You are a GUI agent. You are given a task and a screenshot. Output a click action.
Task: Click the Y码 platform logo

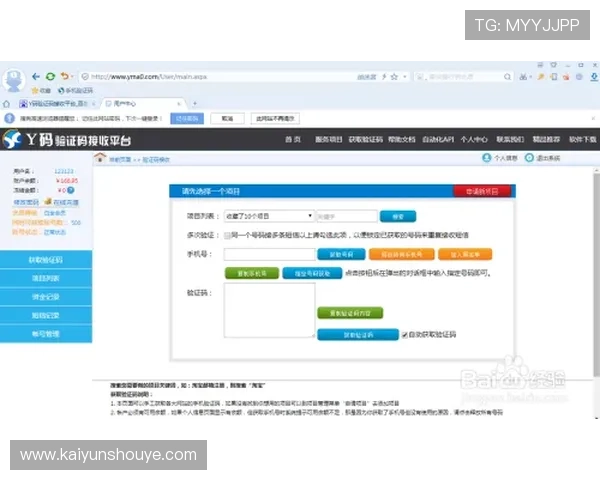pyautogui.click(x=66, y=139)
